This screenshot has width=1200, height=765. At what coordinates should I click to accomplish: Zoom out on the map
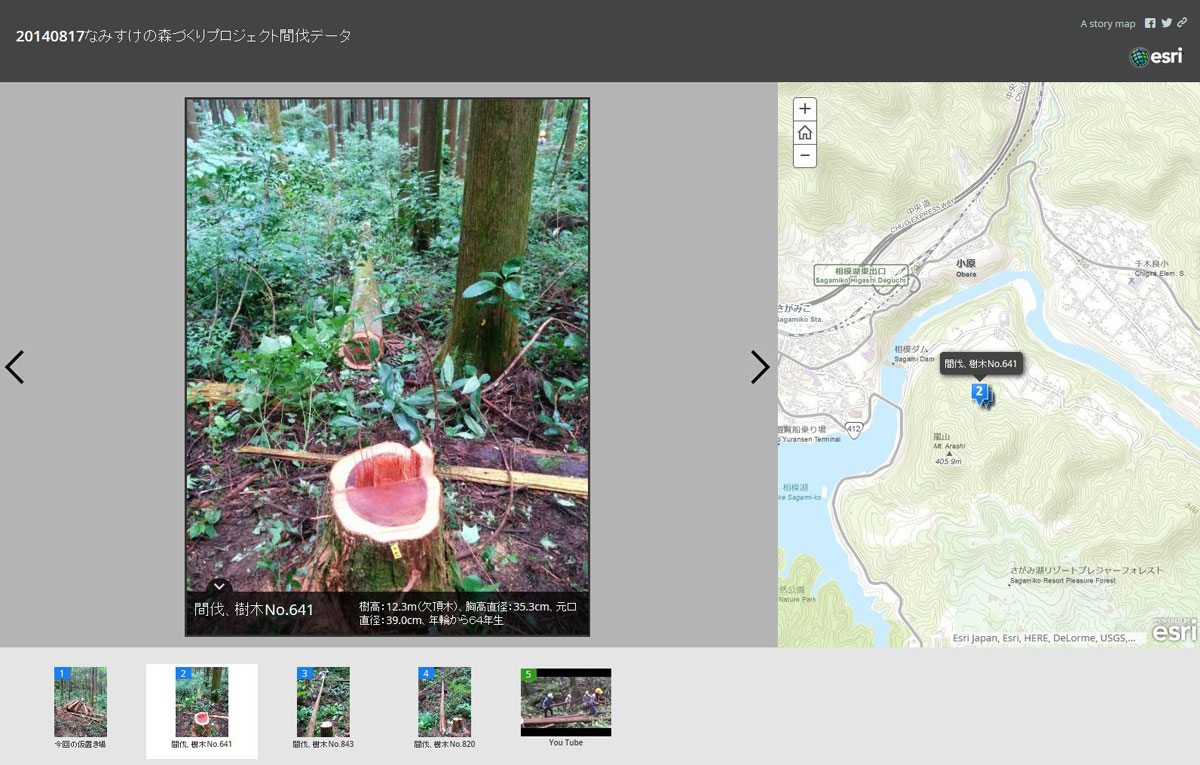pyautogui.click(x=805, y=156)
